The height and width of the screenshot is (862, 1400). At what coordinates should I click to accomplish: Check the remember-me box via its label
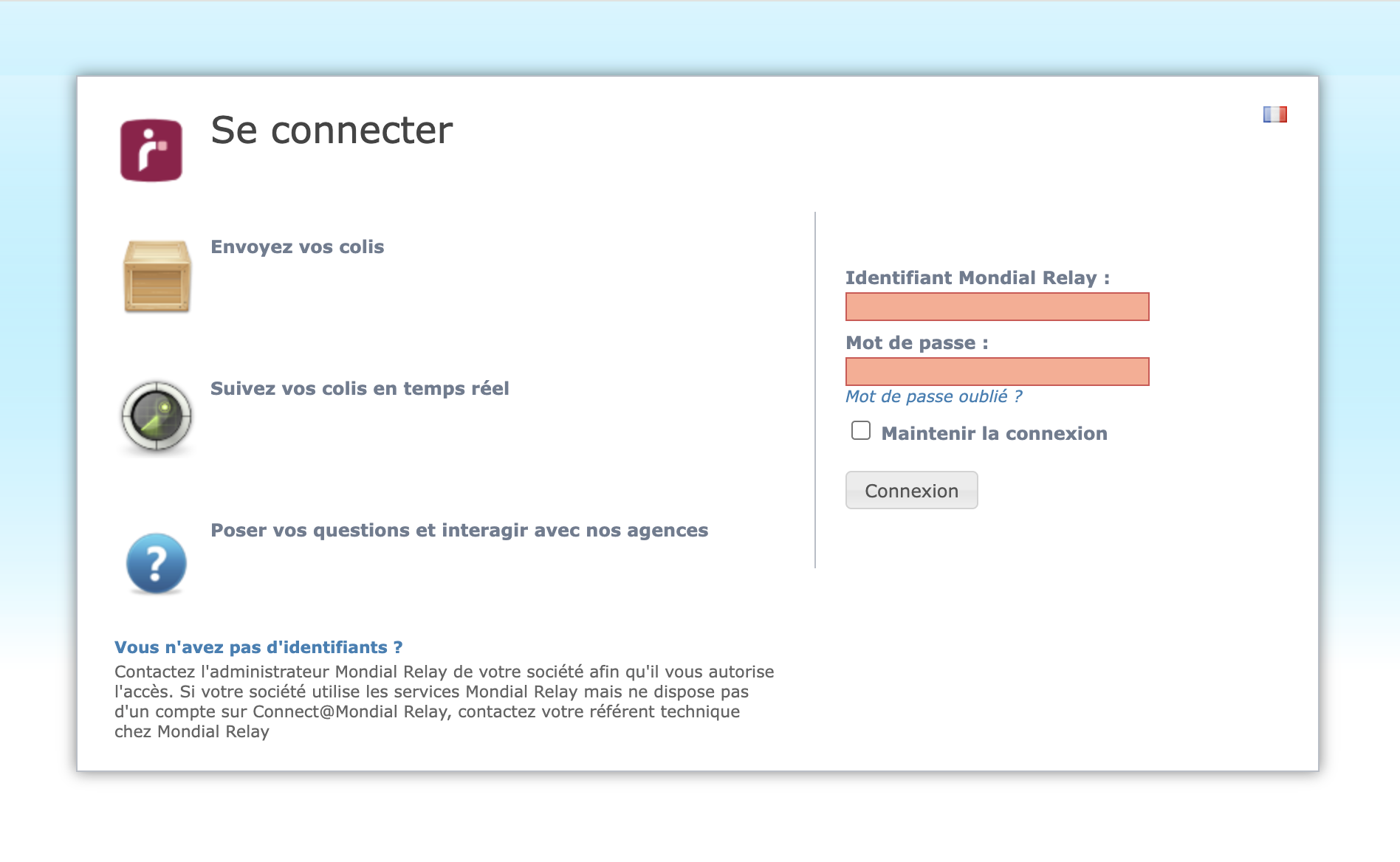[x=993, y=433]
